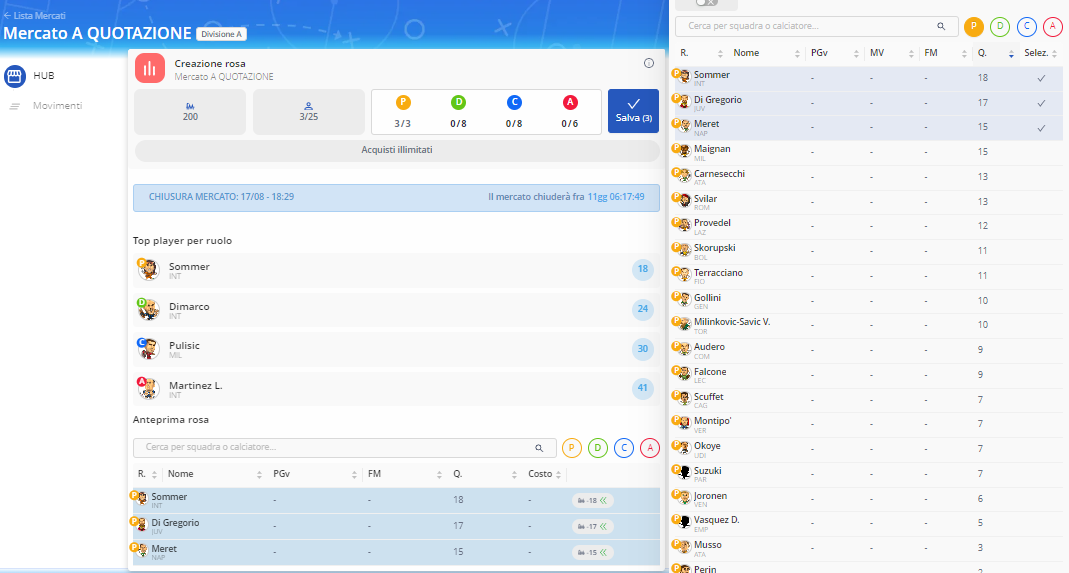The image size is (1069, 573).
Task: Select the blue C role counter 0/8
Action: pyautogui.click(x=514, y=112)
